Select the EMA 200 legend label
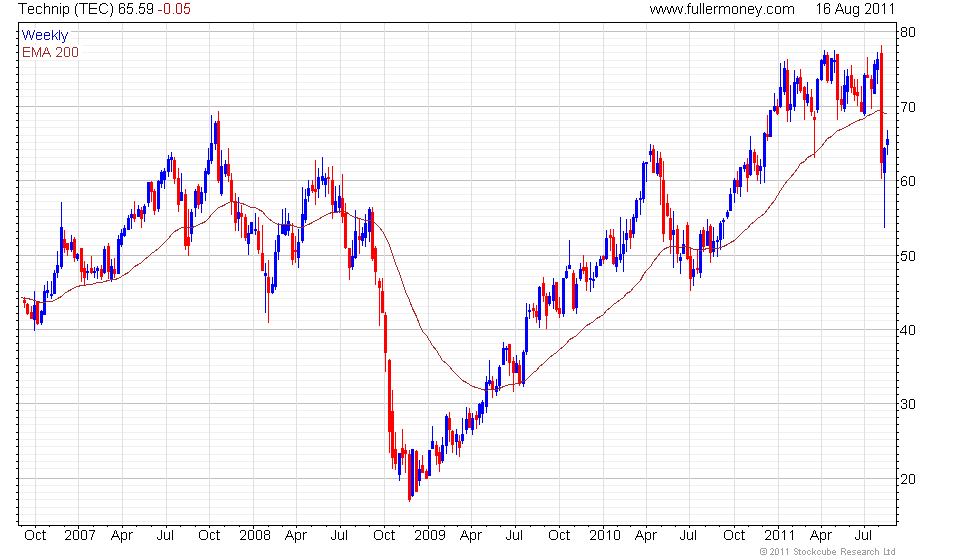980x560 pixels. 50,52
